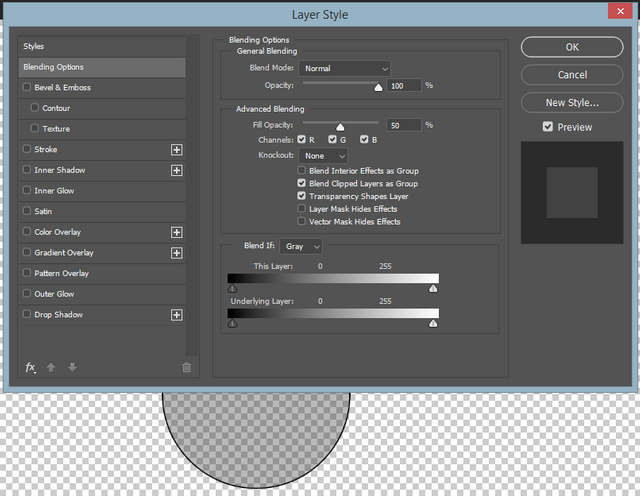Move effect up with arrow icon
This screenshot has width=640, height=496.
coord(51,367)
